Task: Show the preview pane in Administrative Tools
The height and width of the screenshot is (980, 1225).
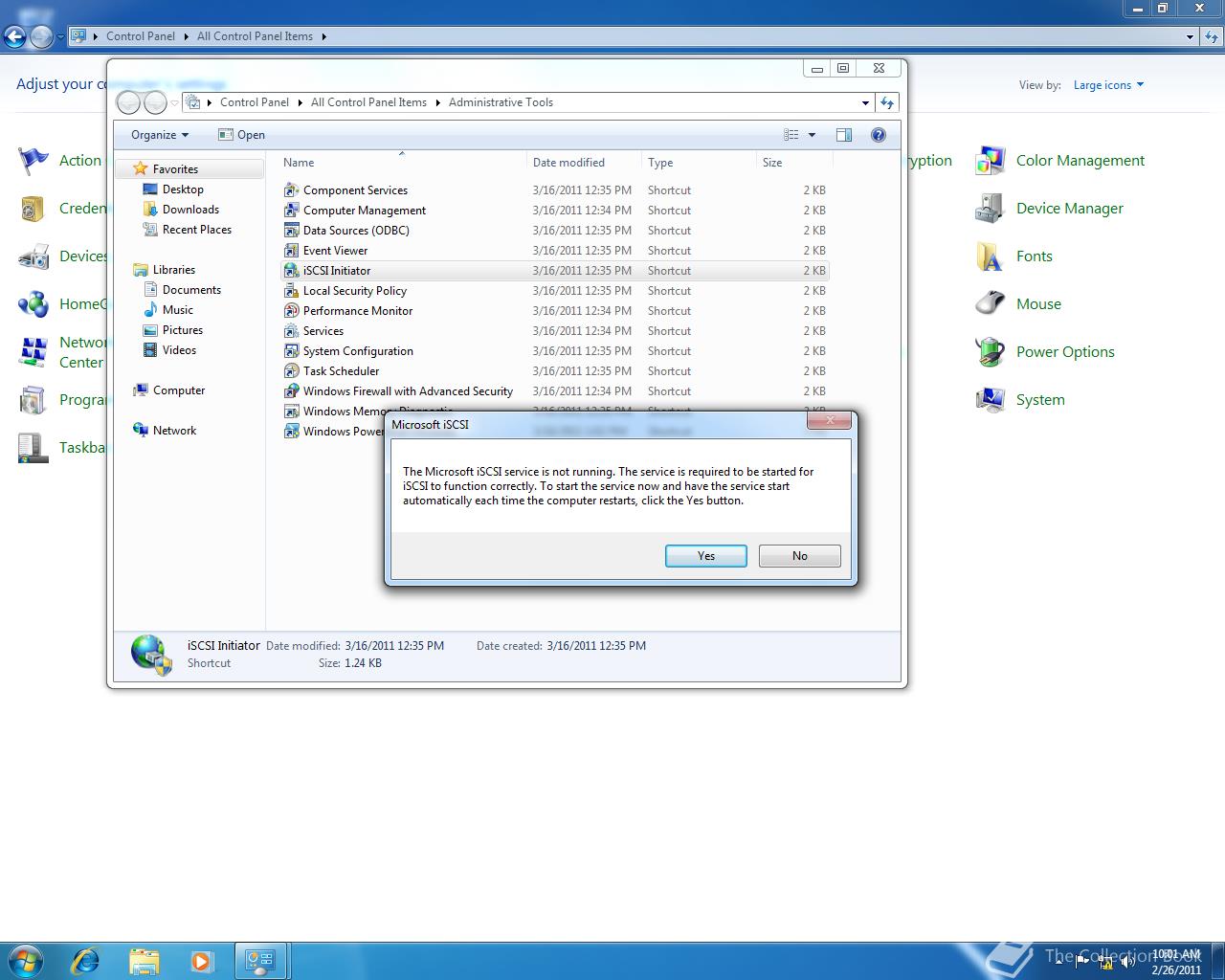Action: click(x=843, y=135)
